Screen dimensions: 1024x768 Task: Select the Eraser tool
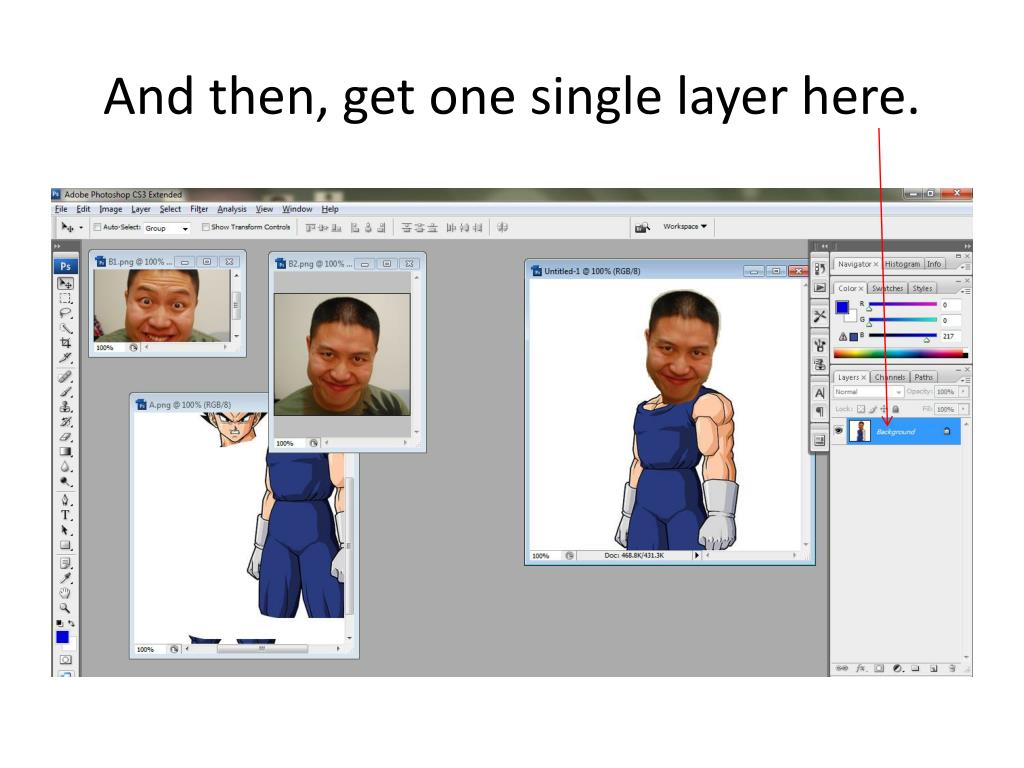[65, 437]
